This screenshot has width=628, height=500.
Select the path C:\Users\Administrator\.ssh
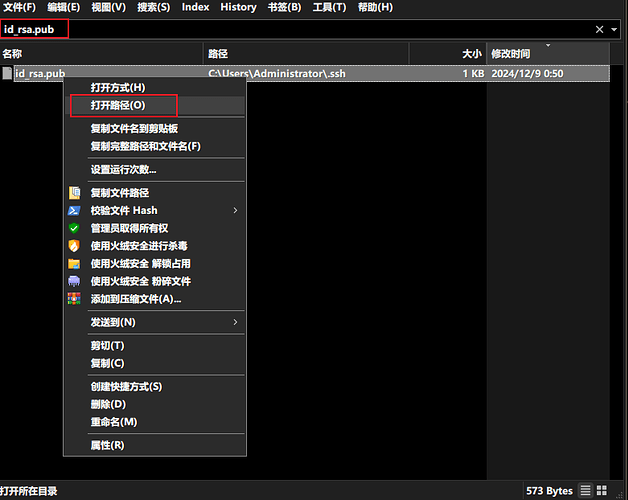[277, 74]
